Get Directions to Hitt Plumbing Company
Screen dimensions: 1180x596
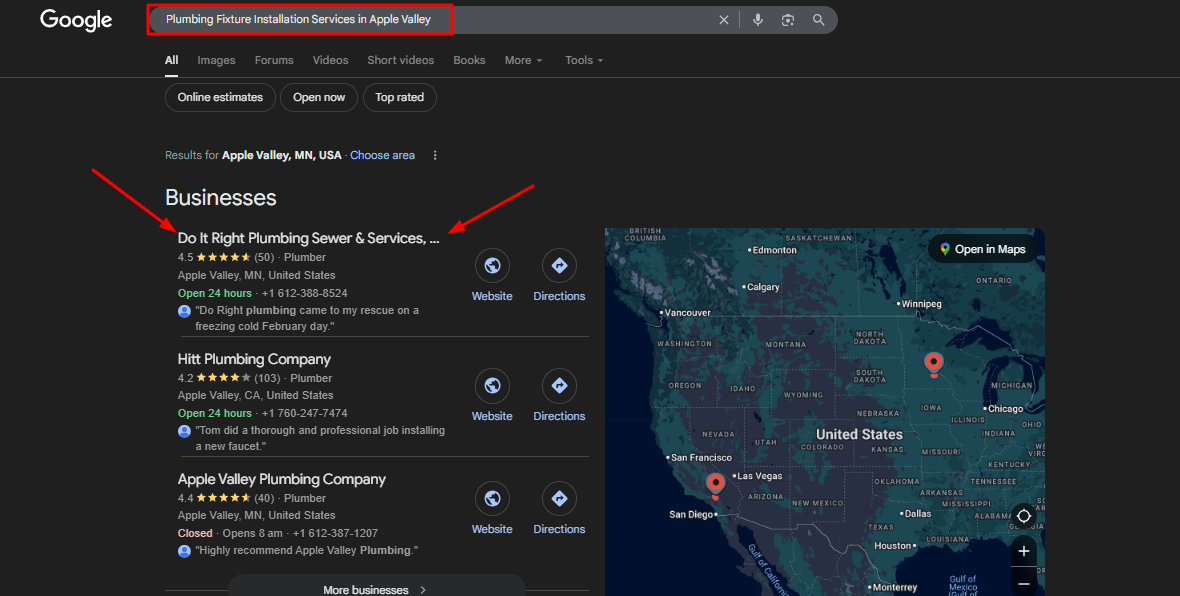click(x=559, y=387)
